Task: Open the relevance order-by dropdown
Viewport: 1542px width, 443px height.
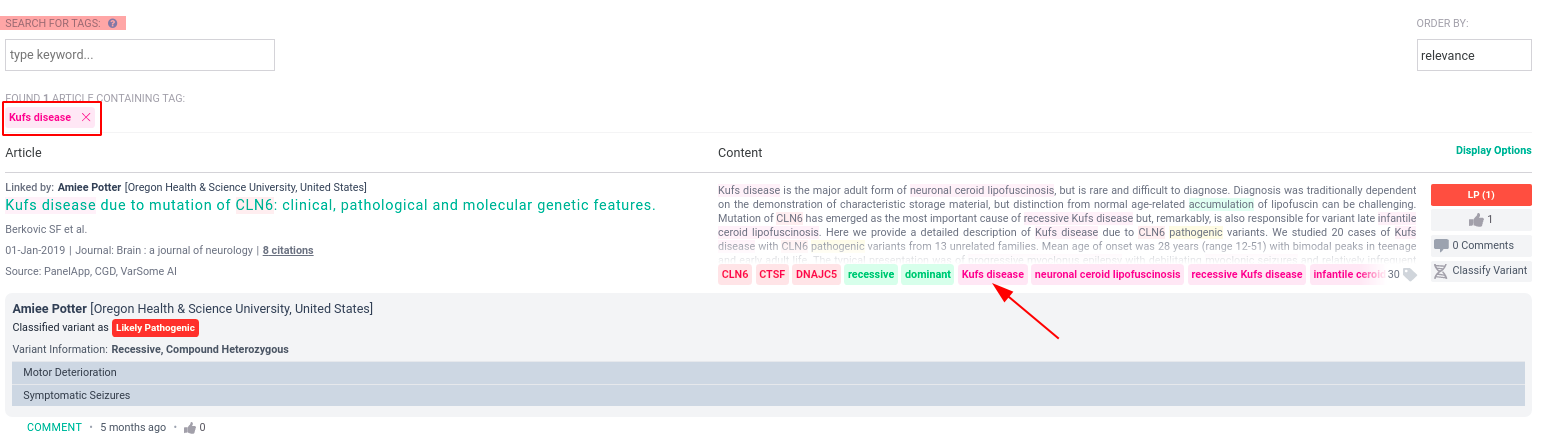Action: pos(1474,55)
